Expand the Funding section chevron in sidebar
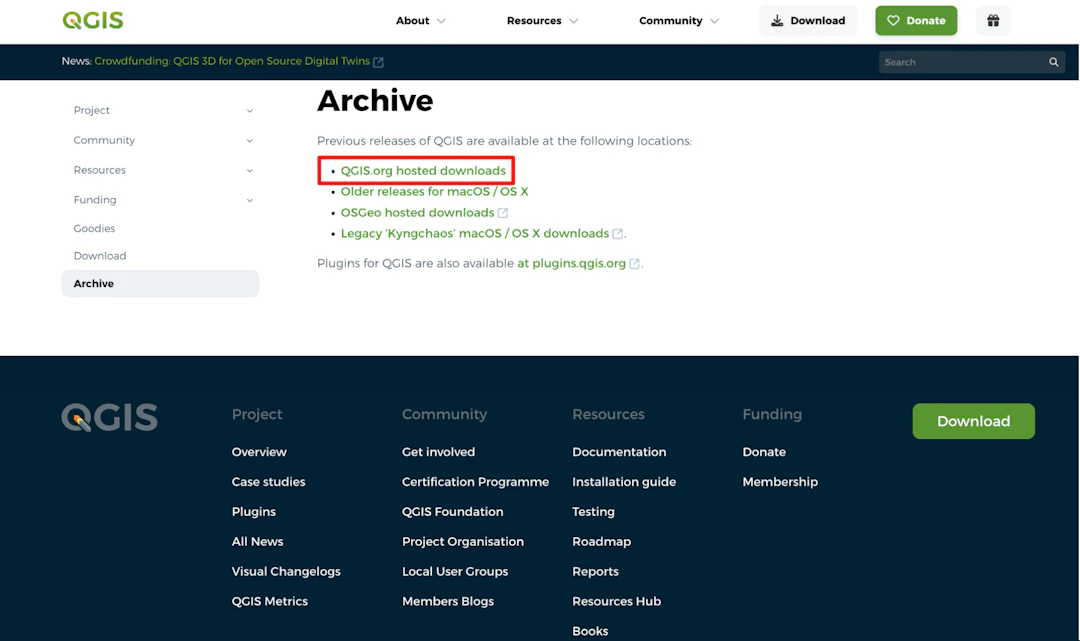This screenshot has height=641, width=1080. point(249,200)
